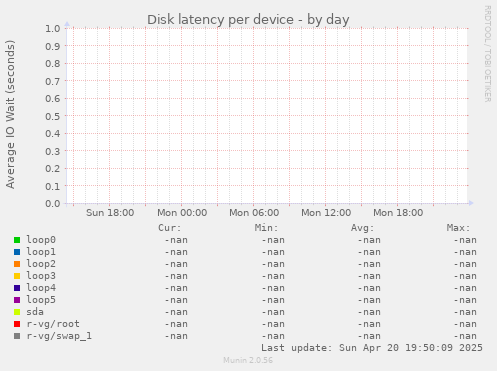Click r-vg/swap_1's Cur -nan value

tap(176, 336)
